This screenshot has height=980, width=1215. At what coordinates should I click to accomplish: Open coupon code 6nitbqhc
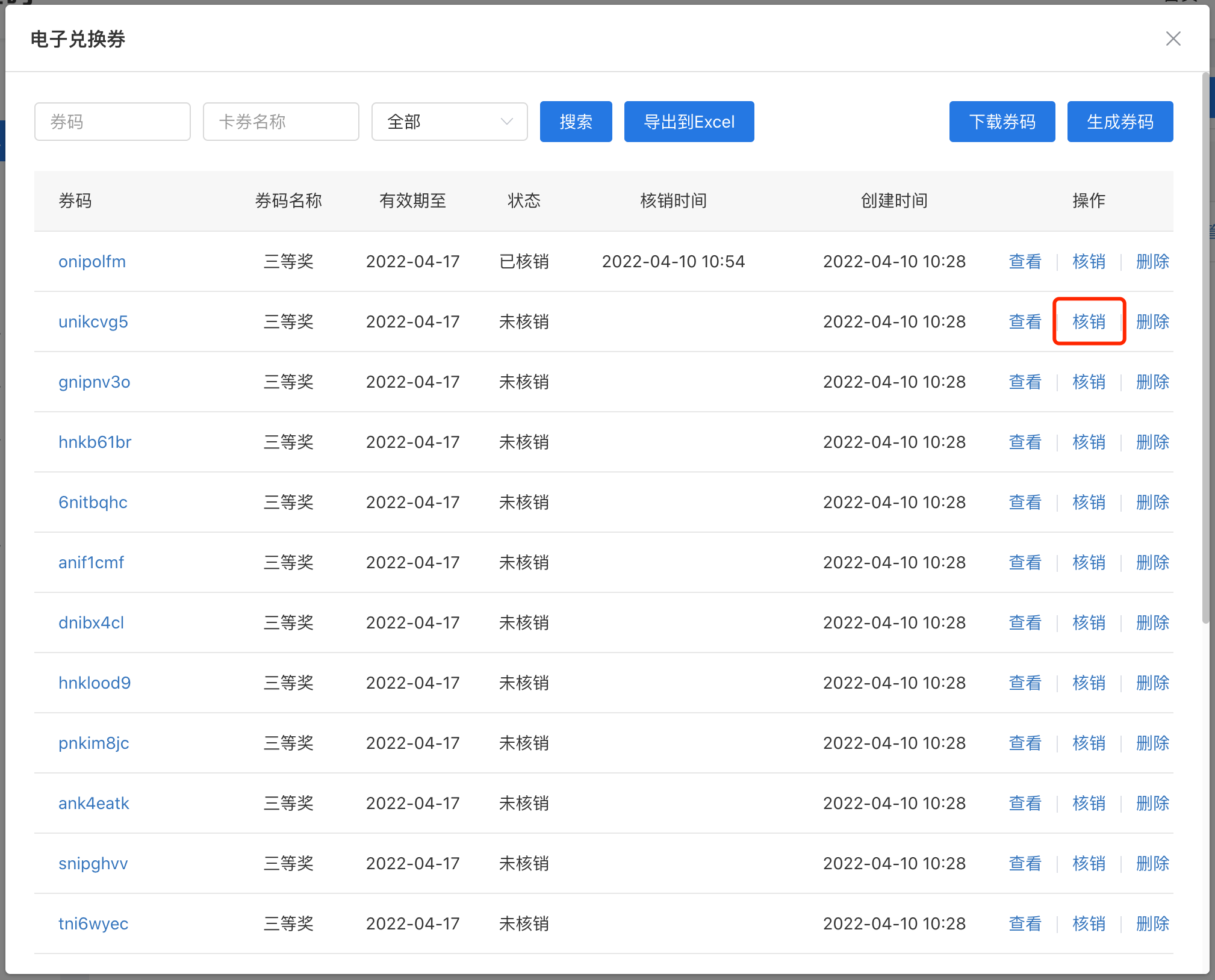point(93,502)
